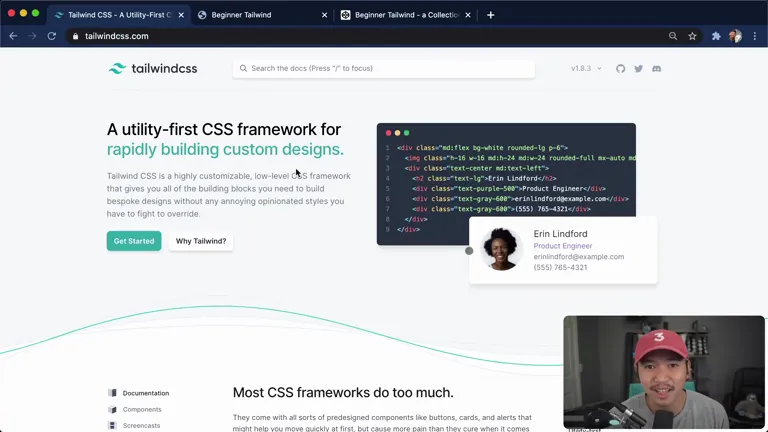
Task: Click the Screencasts sidebar icon
Action: pos(113,426)
